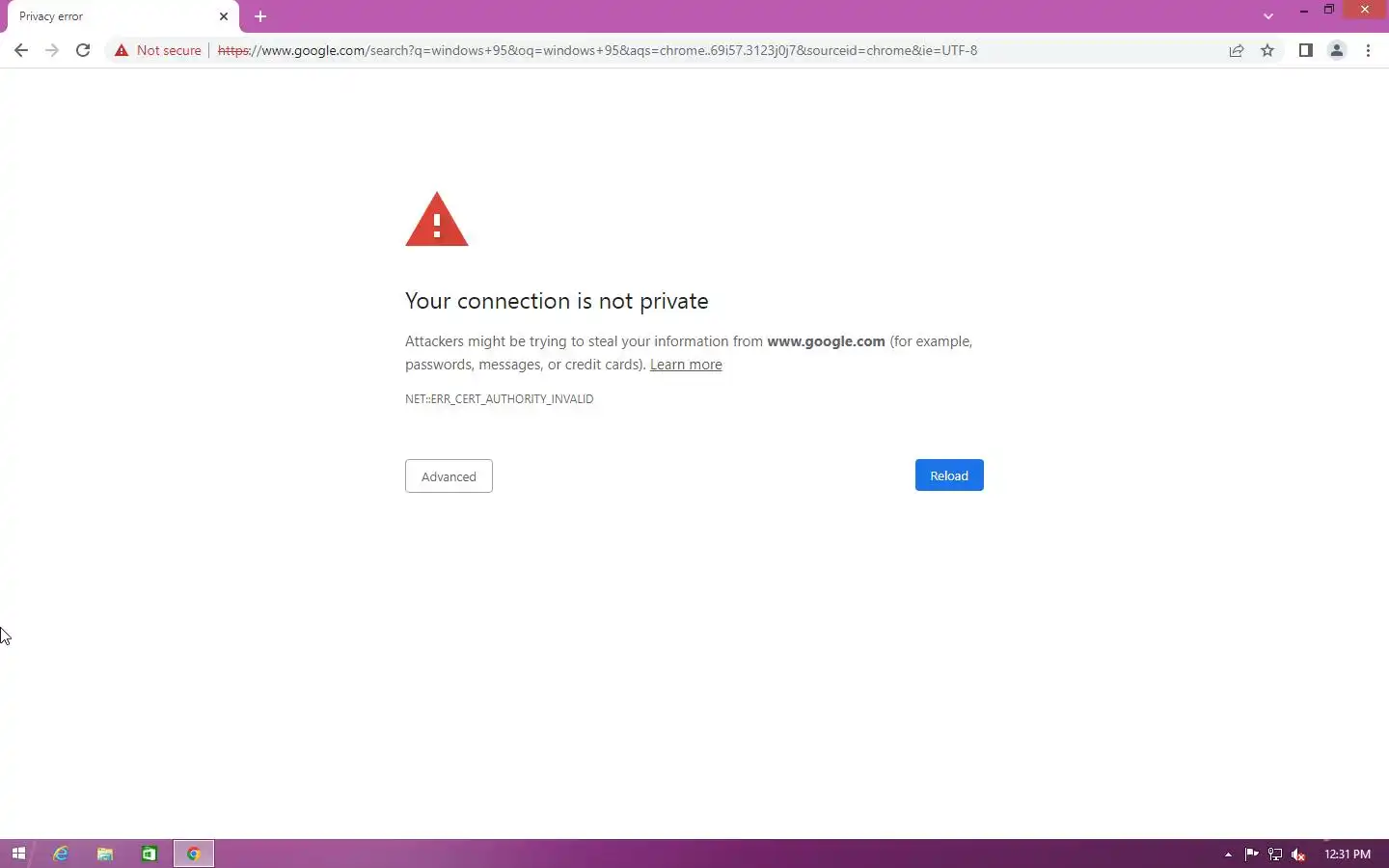The image size is (1389, 868).
Task: Open Chrome's three-dot menu
Action: 1368,50
